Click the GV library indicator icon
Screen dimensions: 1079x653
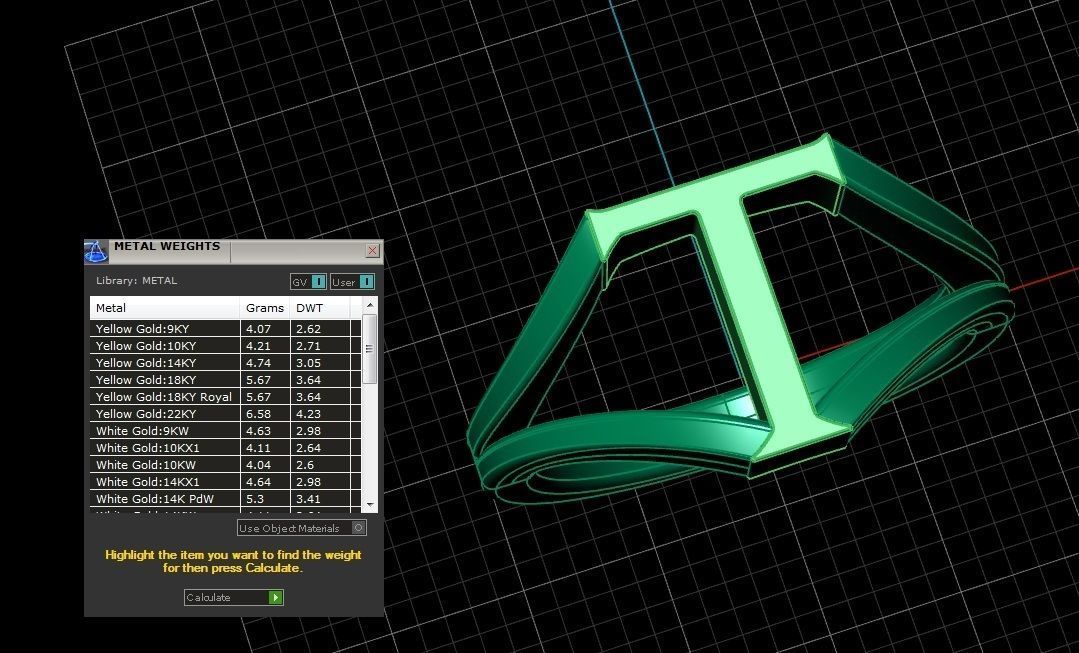tap(318, 281)
